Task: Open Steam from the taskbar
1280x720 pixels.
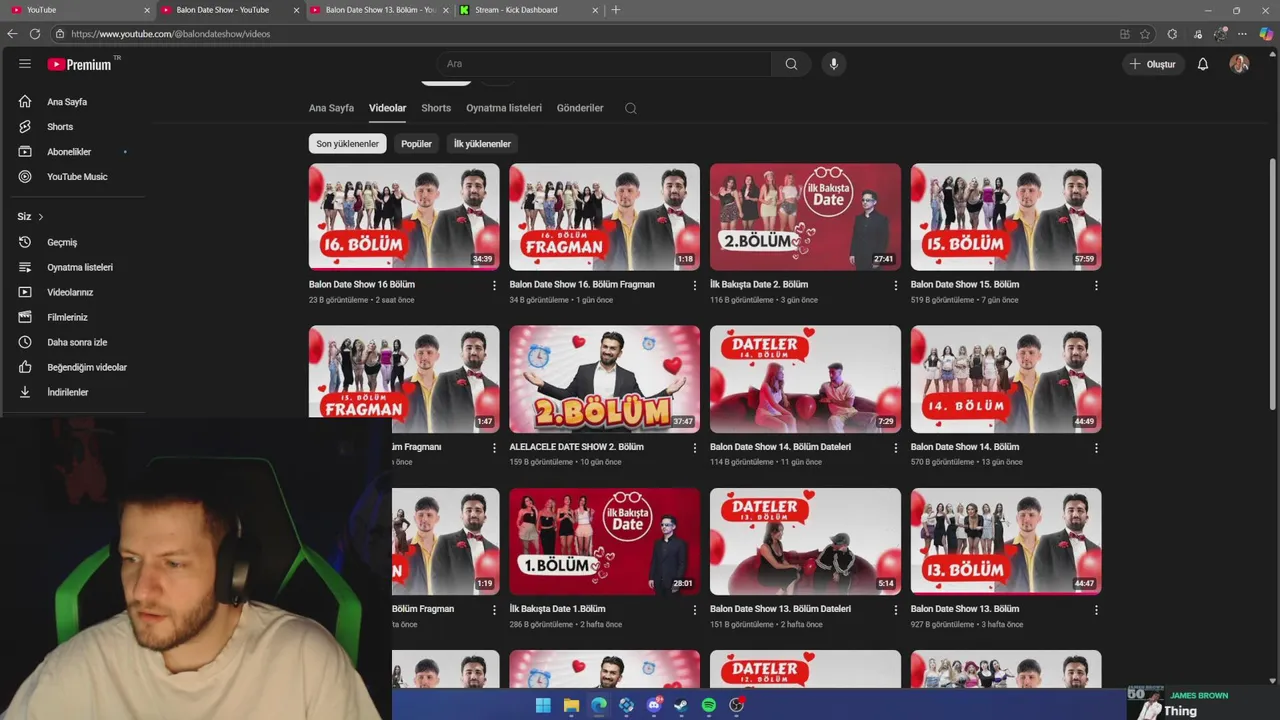Action: tap(681, 705)
